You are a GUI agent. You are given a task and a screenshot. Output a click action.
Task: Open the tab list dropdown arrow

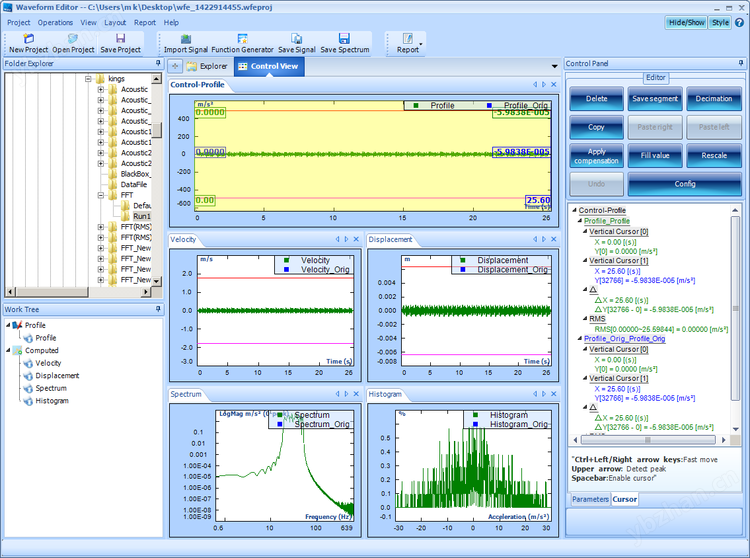554,66
